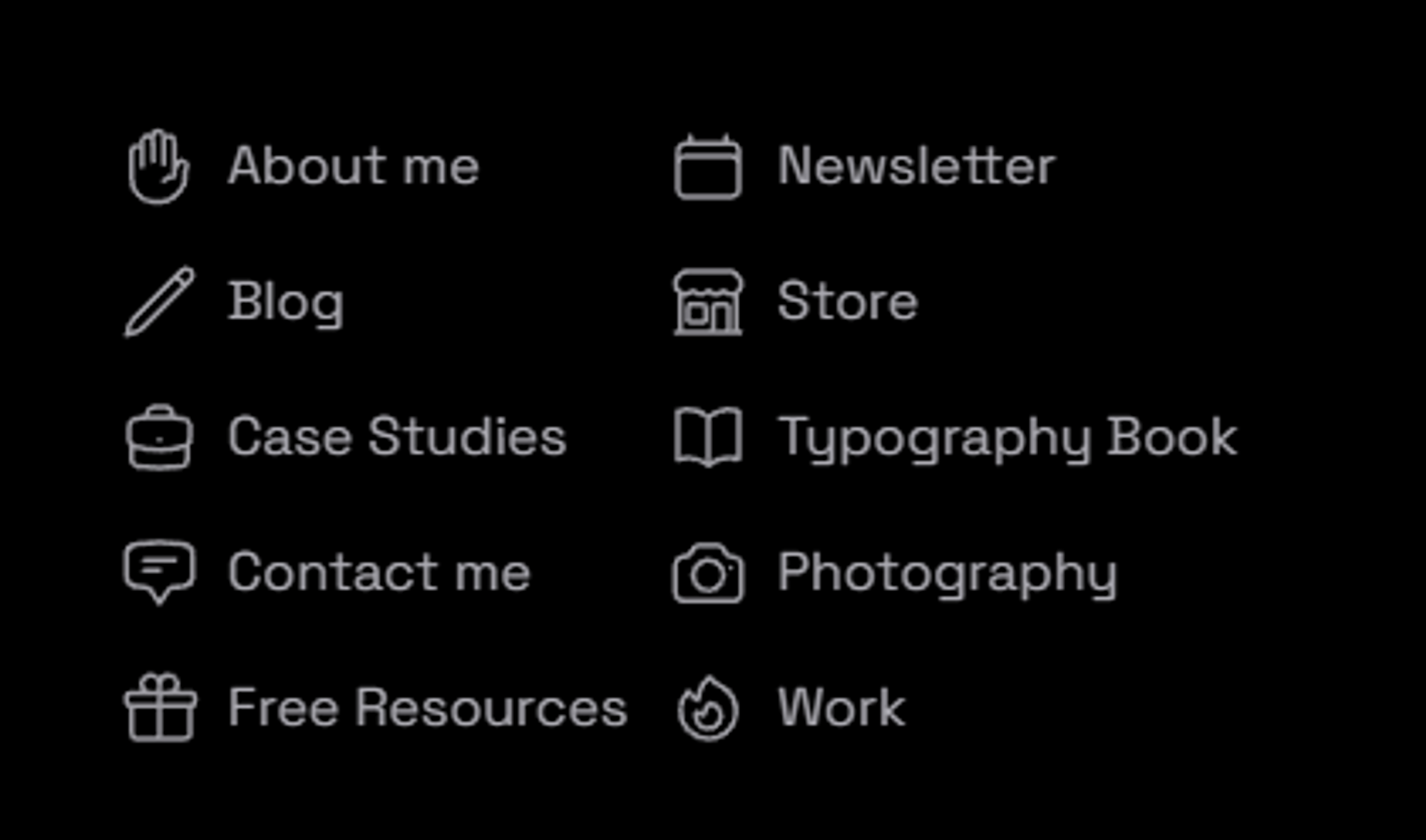Click the storefront icon next to Store
This screenshot has height=840, width=1426.
708,302
